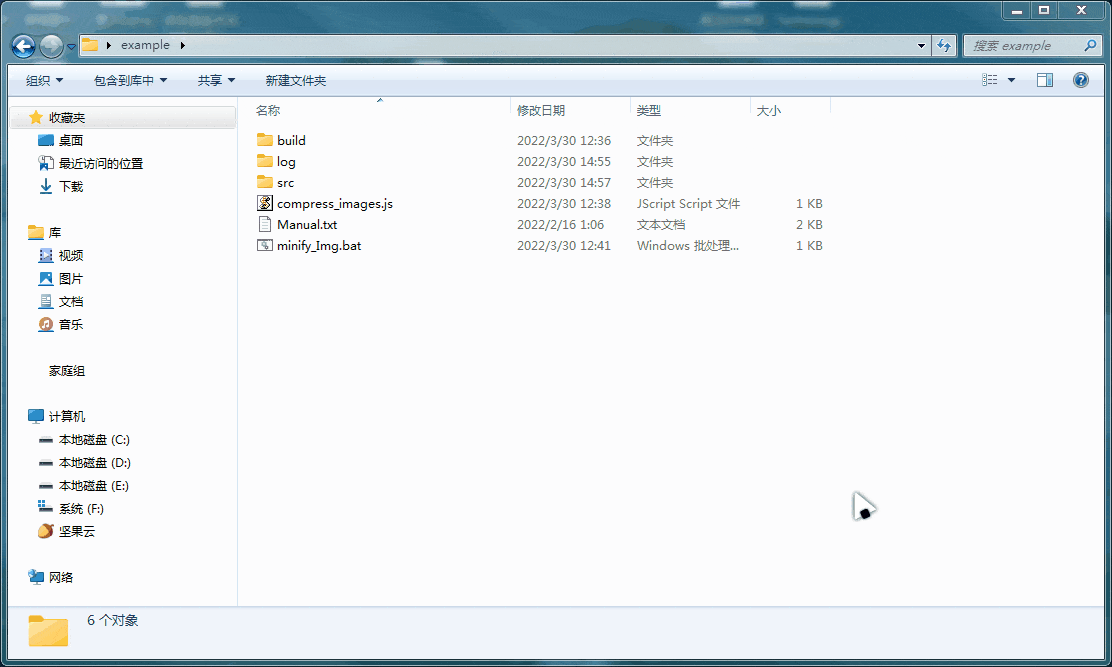Click the folder icon in the address bar

coord(90,45)
